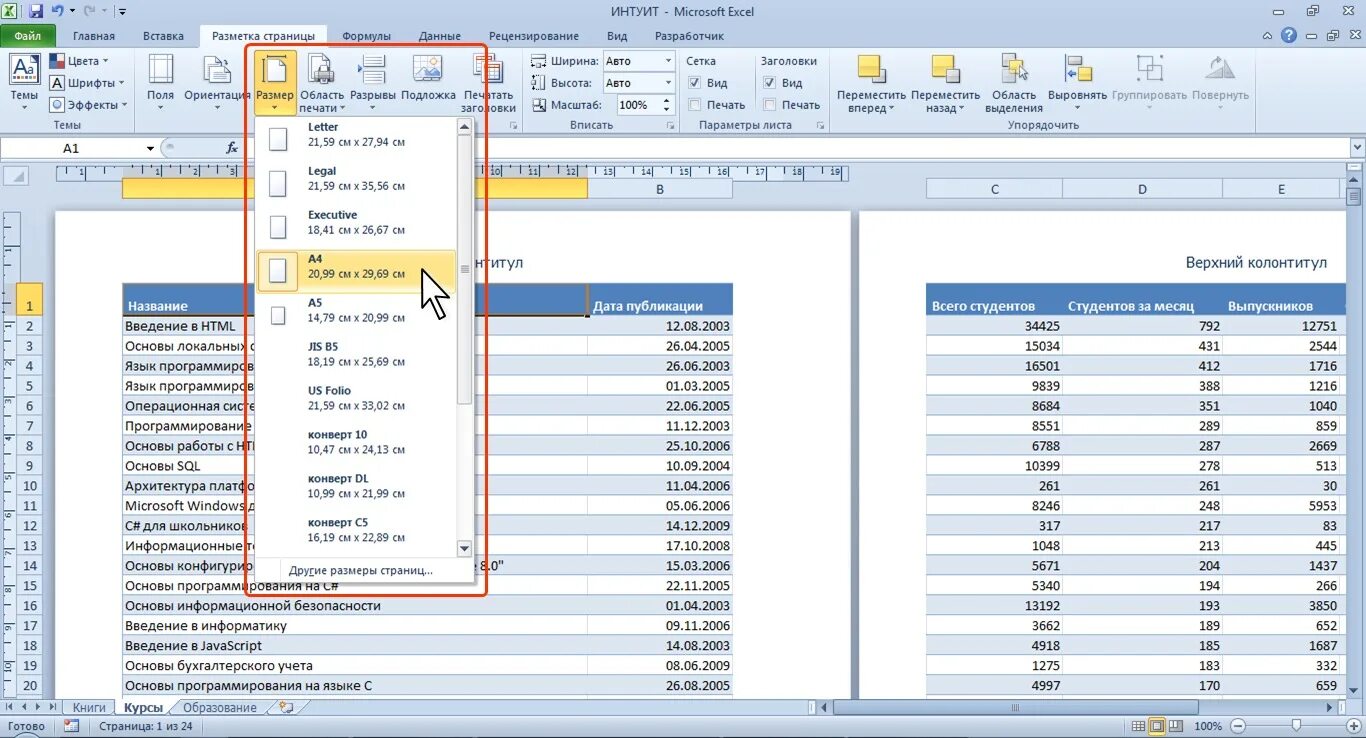This screenshot has height=738, width=1366.
Task: Switch to the Рецензирование ribbon tab
Action: pos(533,36)
